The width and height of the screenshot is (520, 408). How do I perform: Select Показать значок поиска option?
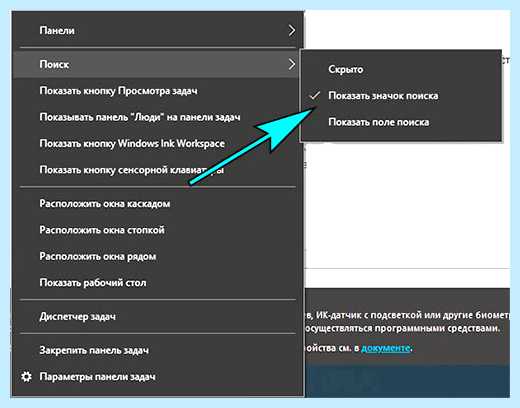401,96
